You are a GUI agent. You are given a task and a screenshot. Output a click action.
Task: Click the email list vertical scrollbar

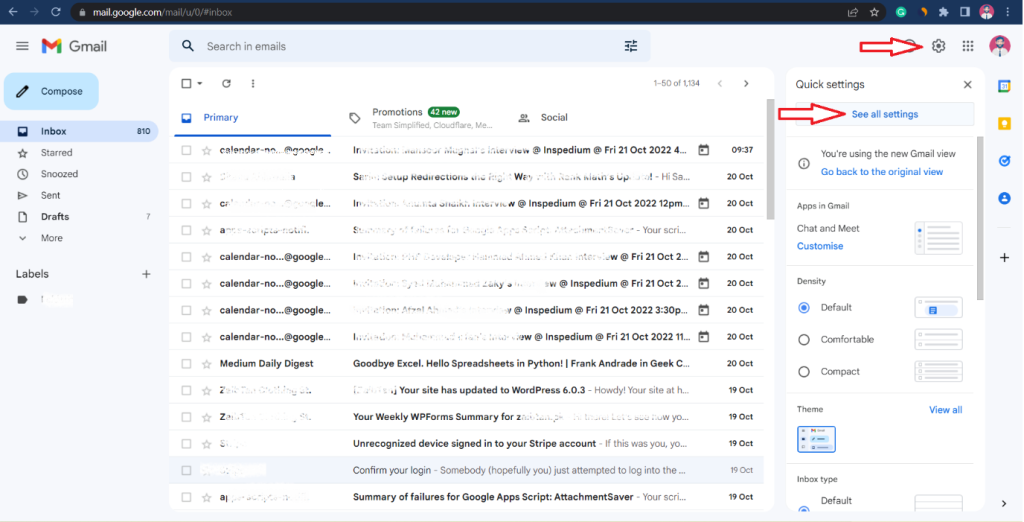click(x=770, y=160)
